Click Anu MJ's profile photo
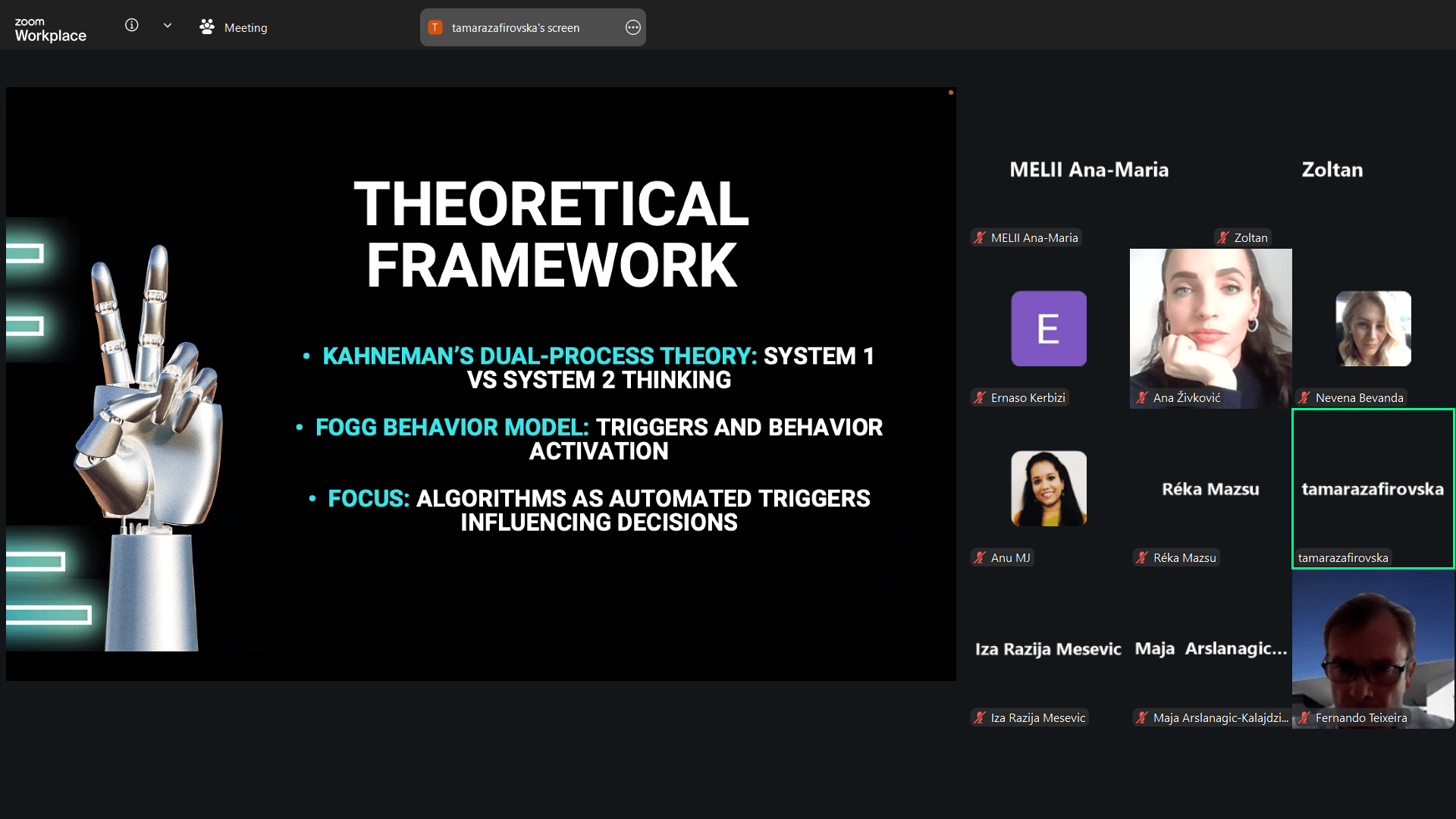 coord(1048,488)
